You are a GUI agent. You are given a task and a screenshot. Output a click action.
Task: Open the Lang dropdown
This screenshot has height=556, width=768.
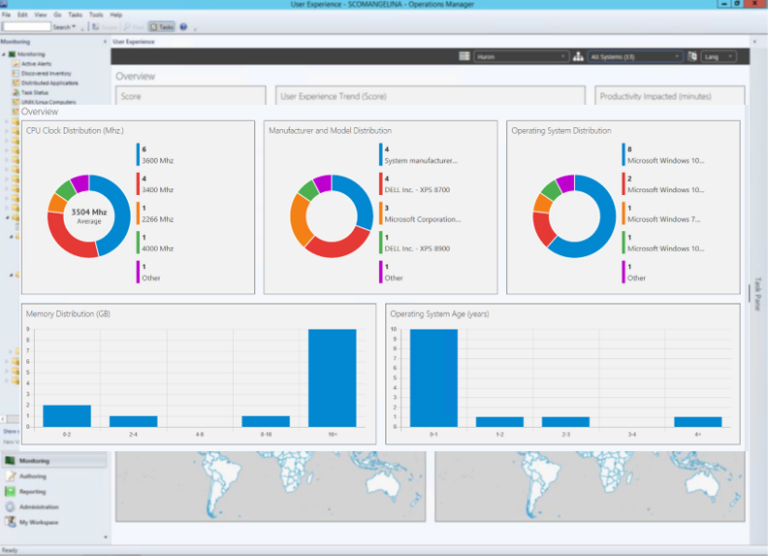pyautogui.click(x=719, y=57)
